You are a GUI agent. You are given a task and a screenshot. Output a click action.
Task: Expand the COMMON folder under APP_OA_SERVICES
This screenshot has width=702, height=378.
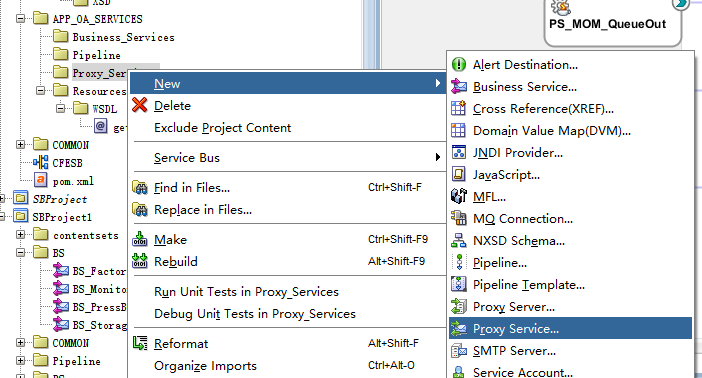pos(21,144)
